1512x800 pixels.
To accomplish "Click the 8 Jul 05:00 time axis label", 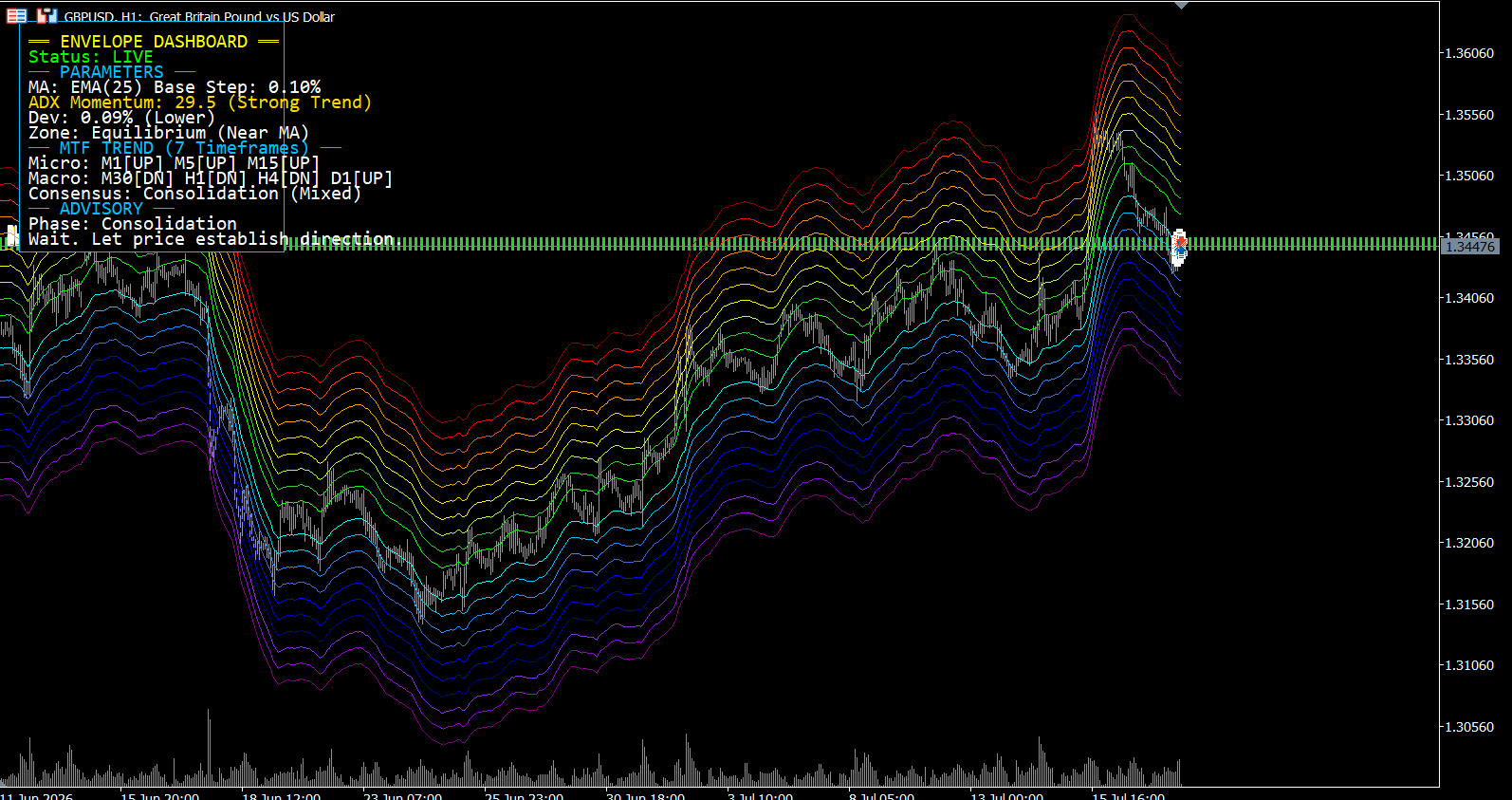I will (x=881, y=796).
